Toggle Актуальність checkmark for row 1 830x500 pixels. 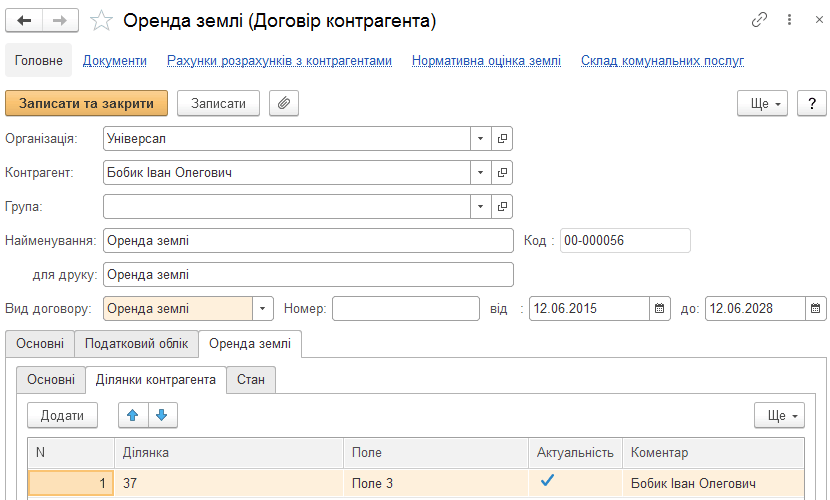pos(547,480)
